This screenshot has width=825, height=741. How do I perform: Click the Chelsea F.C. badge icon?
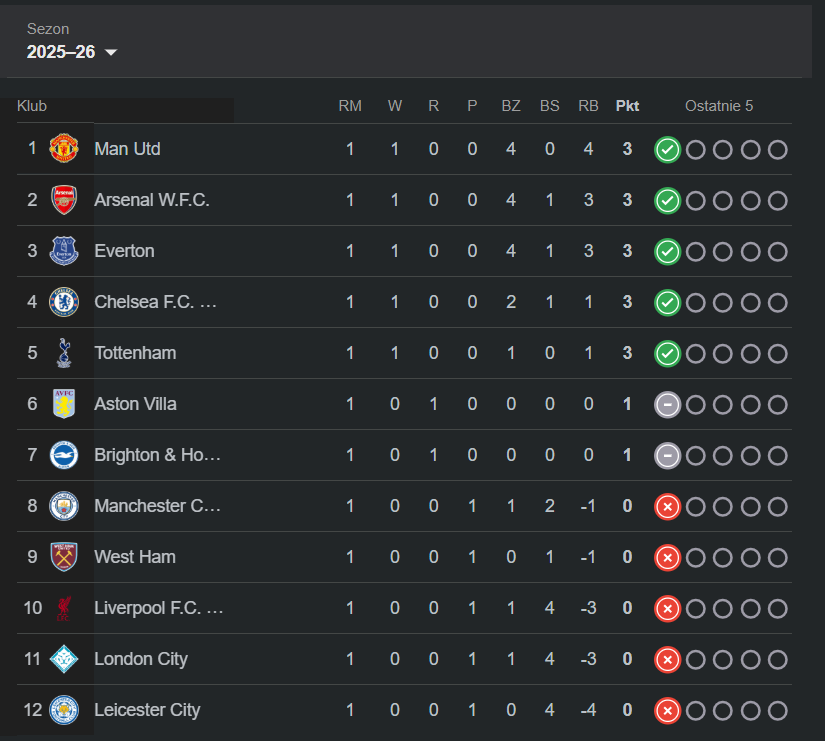(x=64, y=302)
